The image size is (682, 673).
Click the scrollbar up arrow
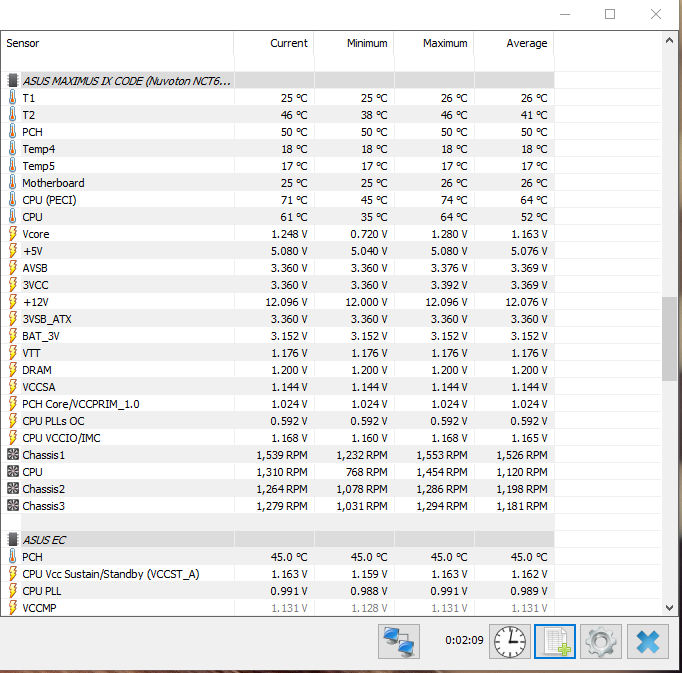(669, 40)
